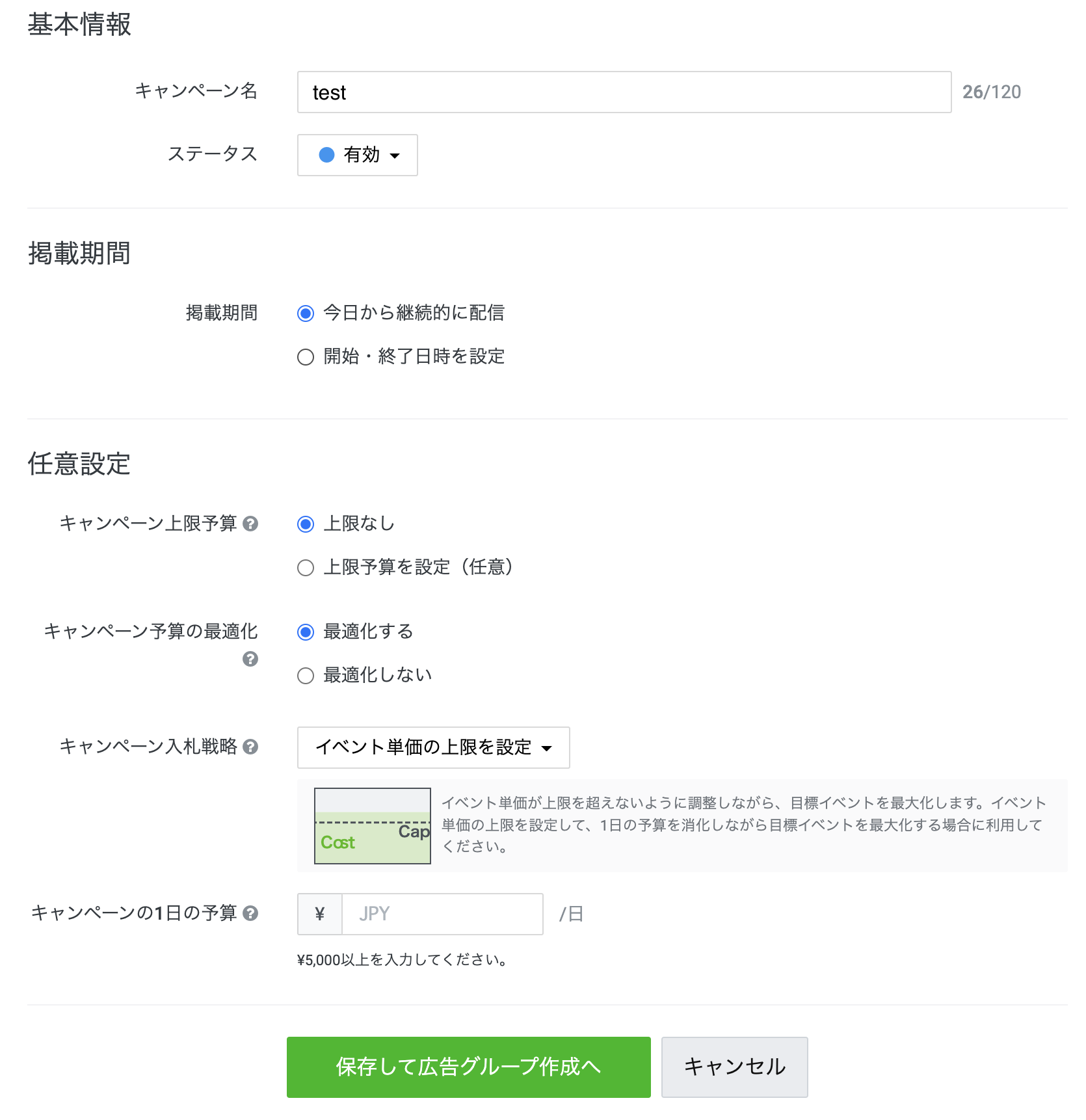Enable 最適化する radio option
The image size is (1086, 1120).
point(306,632)
